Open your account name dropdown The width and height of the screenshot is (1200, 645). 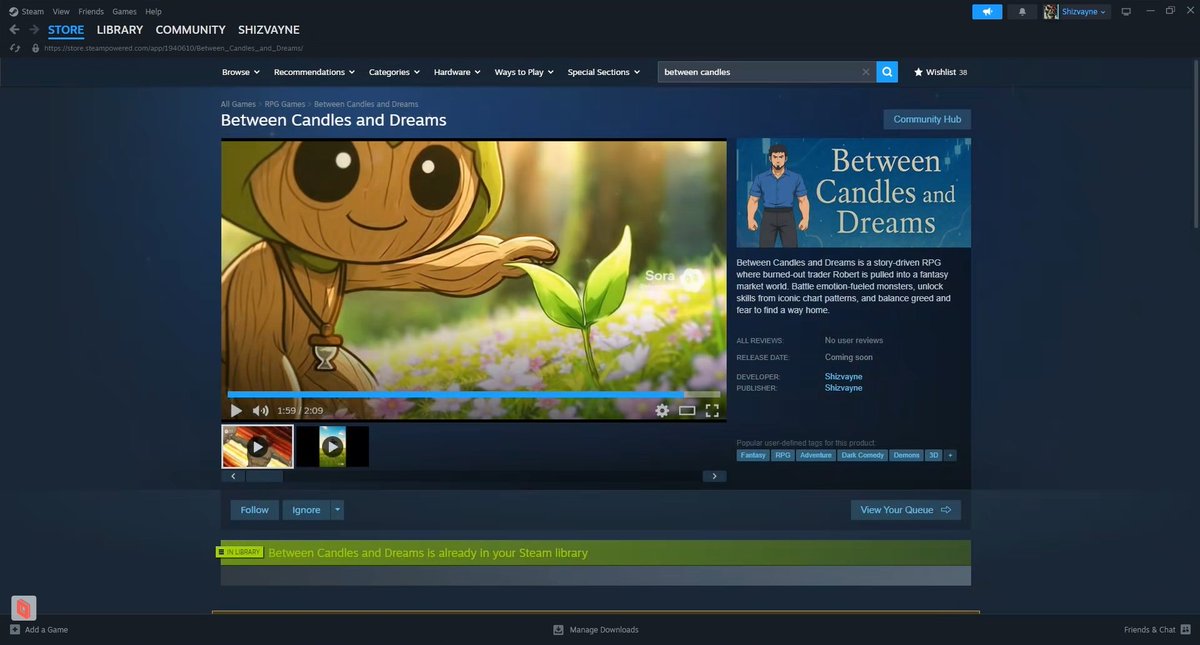[1075, 12]
